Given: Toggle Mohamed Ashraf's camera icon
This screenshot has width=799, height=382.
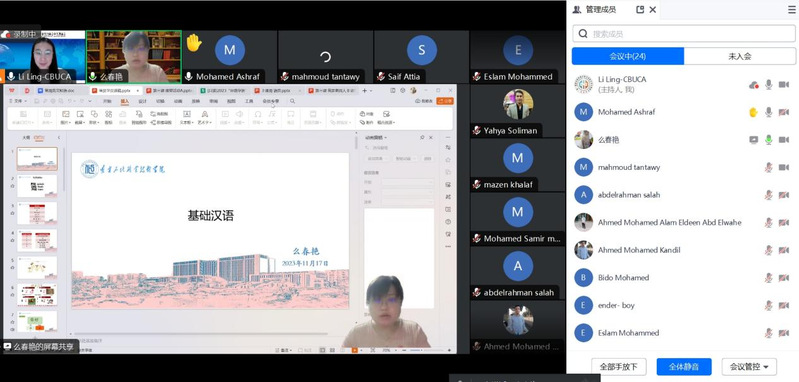Looking at the screenshot, I should tap(784, 112).
